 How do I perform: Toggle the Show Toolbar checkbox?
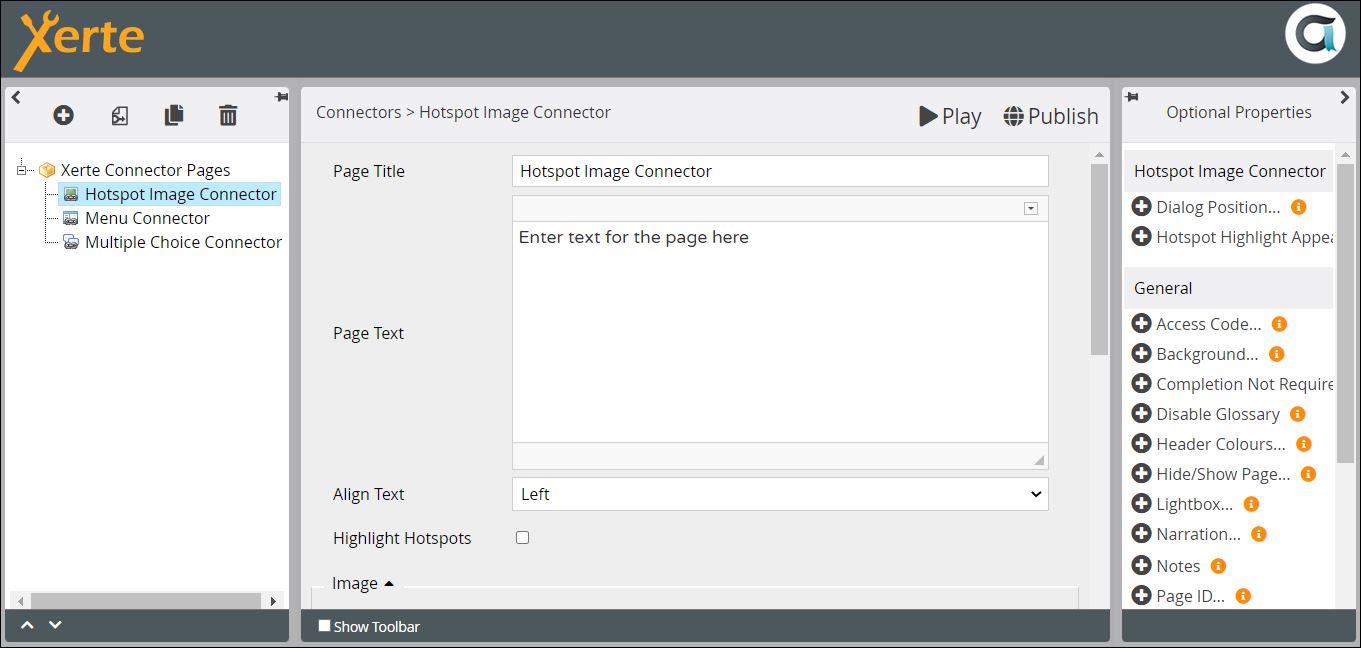324,626
